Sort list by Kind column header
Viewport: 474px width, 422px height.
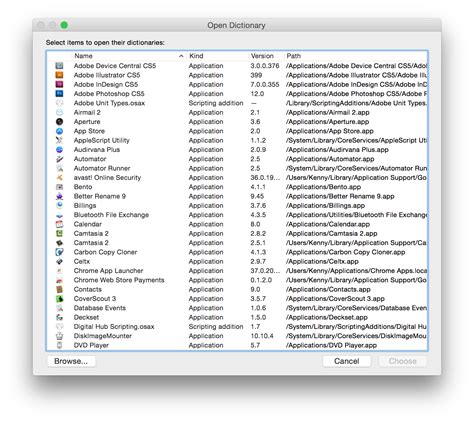tap(196, 56)
